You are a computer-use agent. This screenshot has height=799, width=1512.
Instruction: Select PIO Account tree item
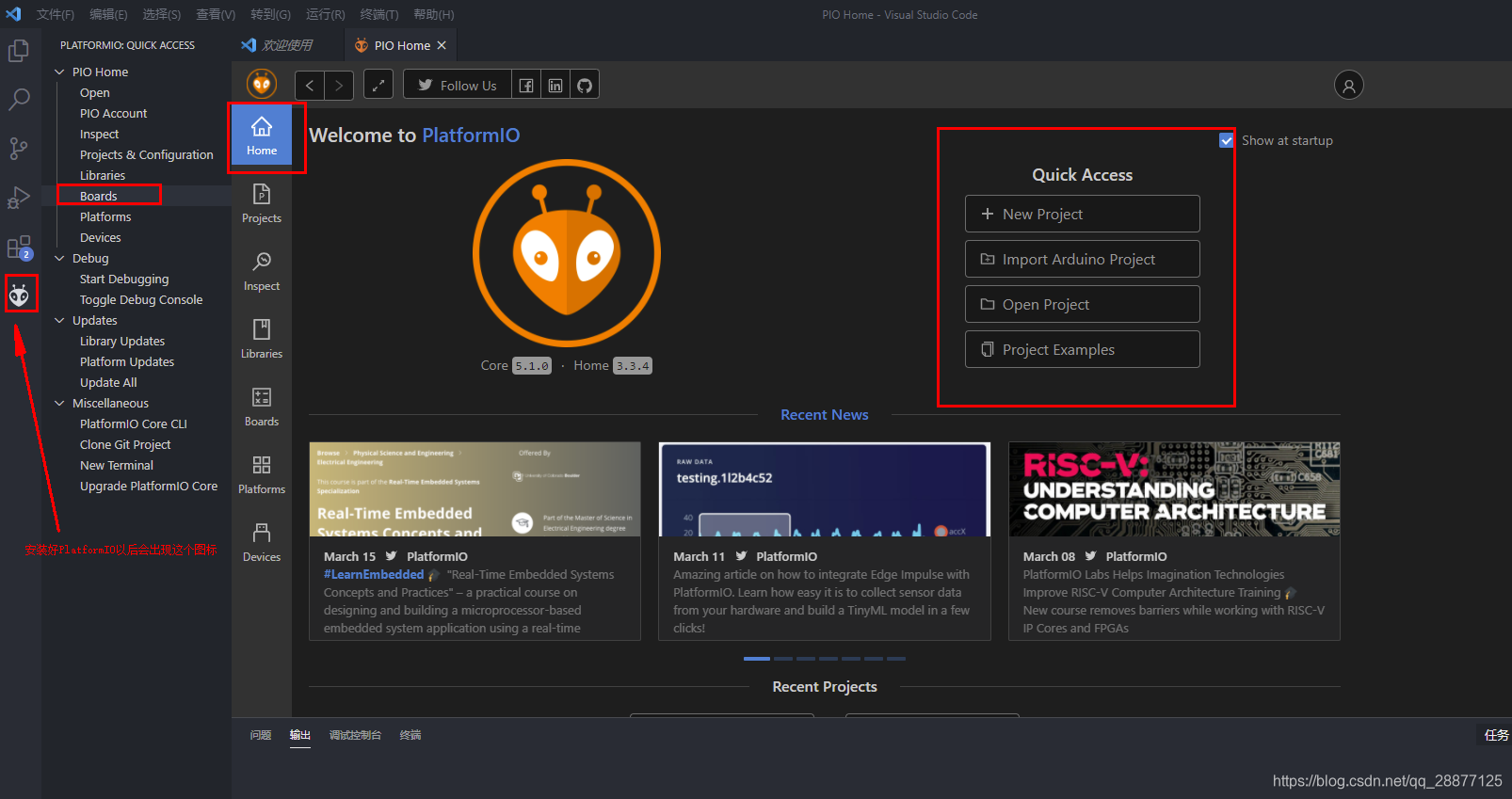point(114,113)
